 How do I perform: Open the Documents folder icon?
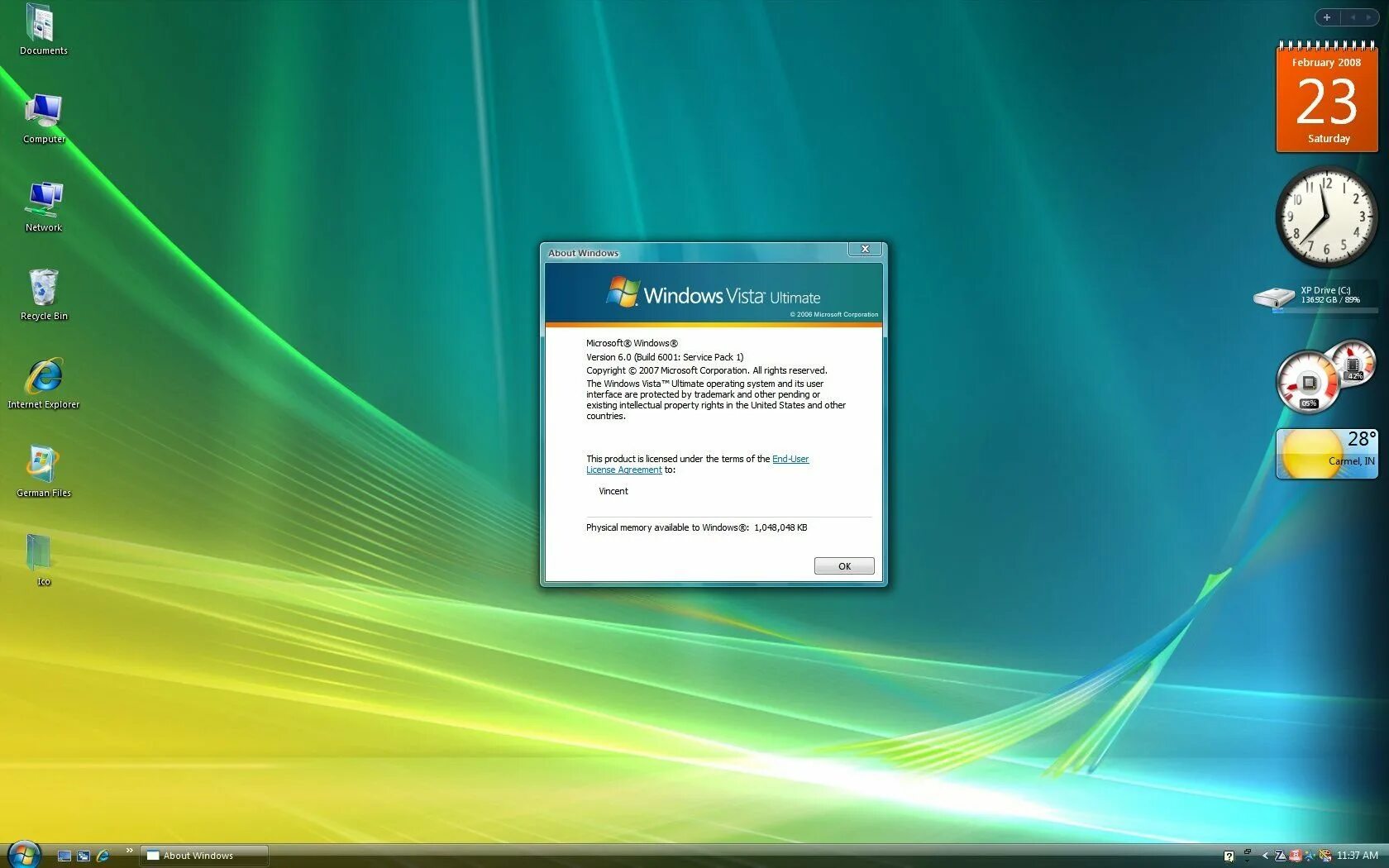click(43, 29)
